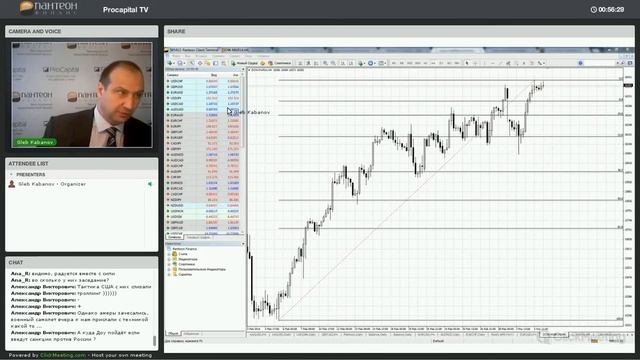Select the cursor pointer tool
The height and width of the screenshot is (360, 640).
click(467, 63)
